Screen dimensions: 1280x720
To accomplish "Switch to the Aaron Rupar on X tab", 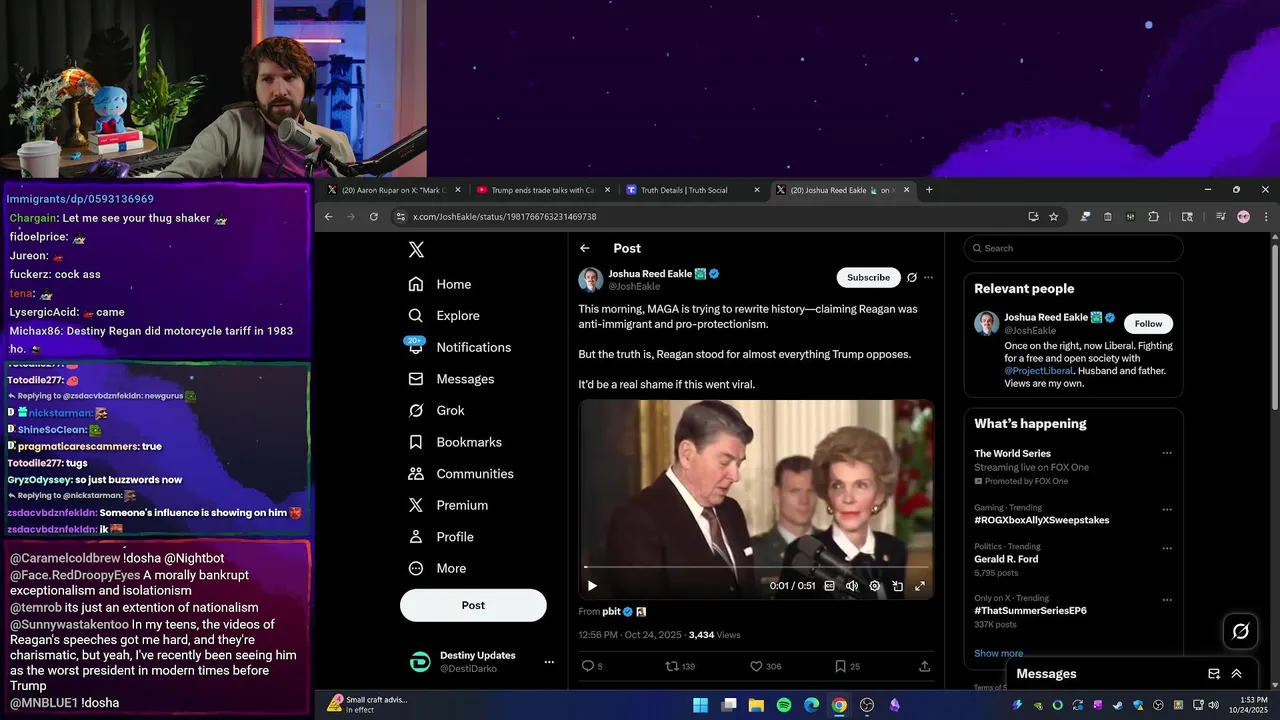I will point(392,190).
